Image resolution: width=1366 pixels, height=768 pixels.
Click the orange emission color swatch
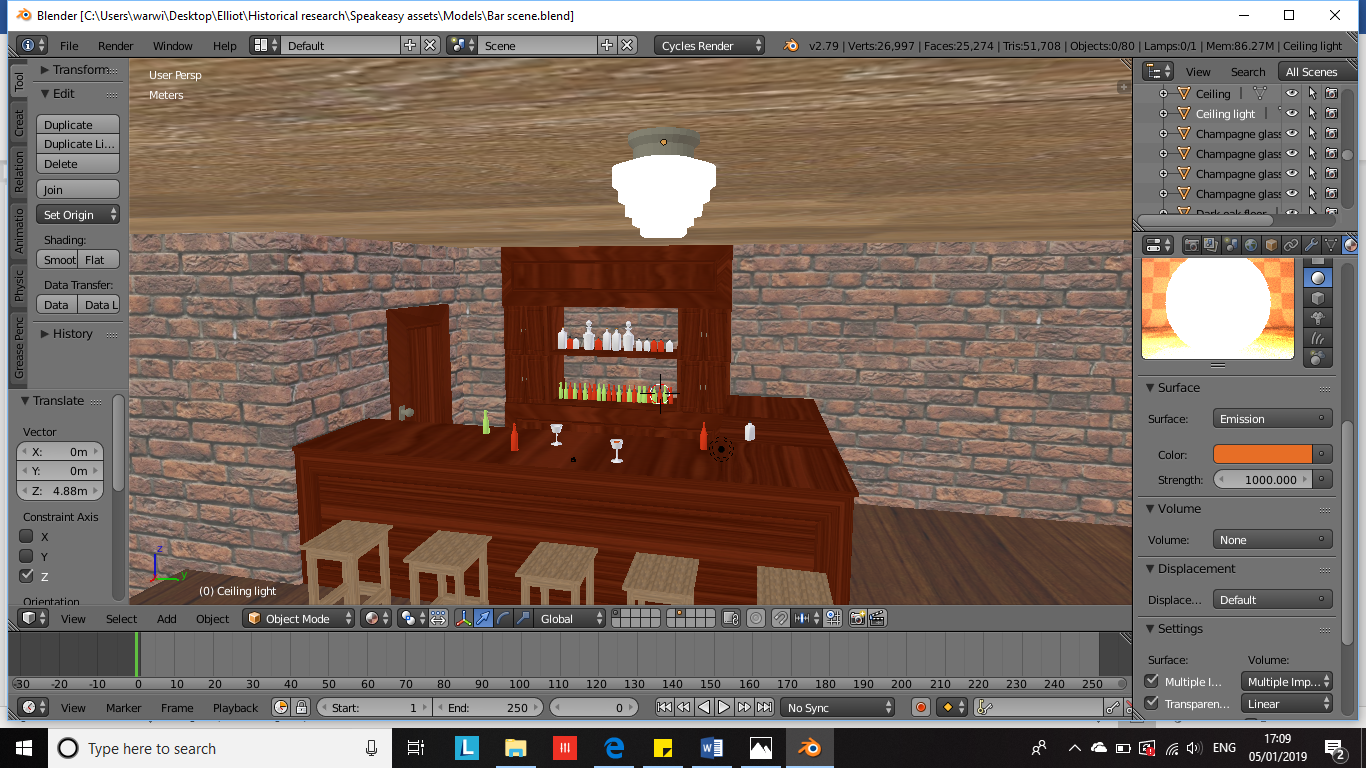(1262, 455)
